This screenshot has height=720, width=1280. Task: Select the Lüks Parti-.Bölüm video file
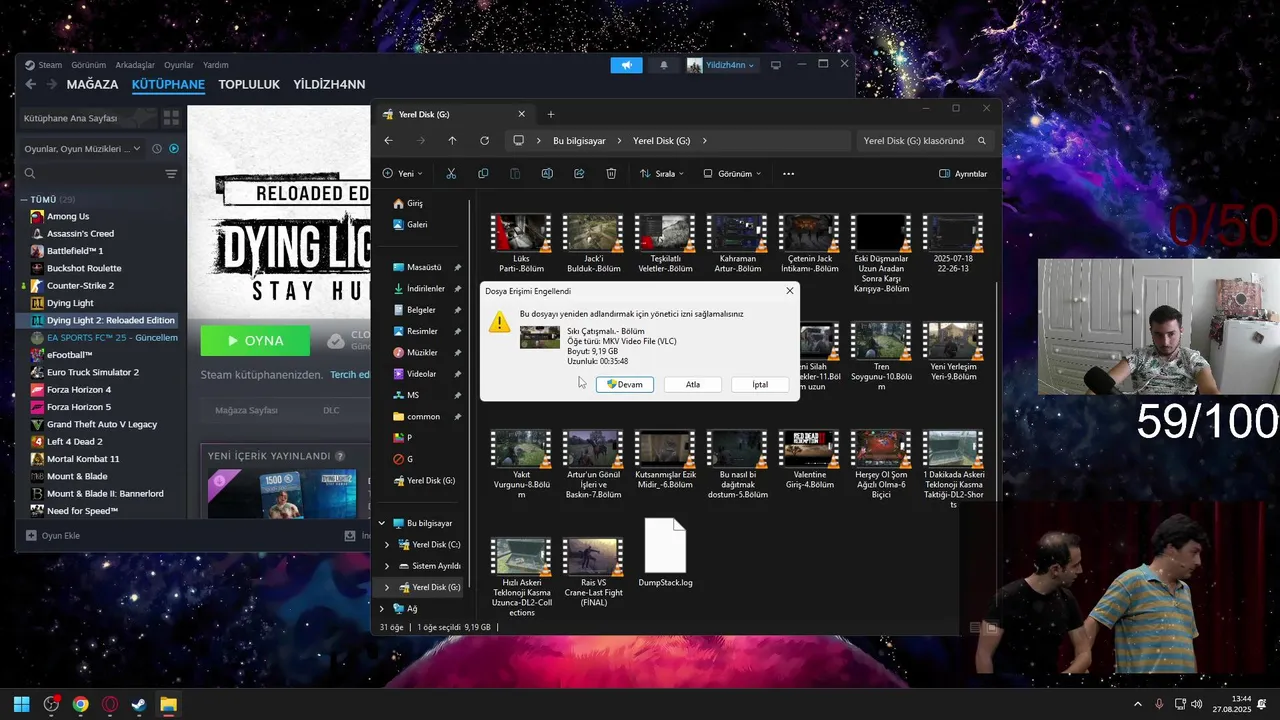tap(521, 243)
